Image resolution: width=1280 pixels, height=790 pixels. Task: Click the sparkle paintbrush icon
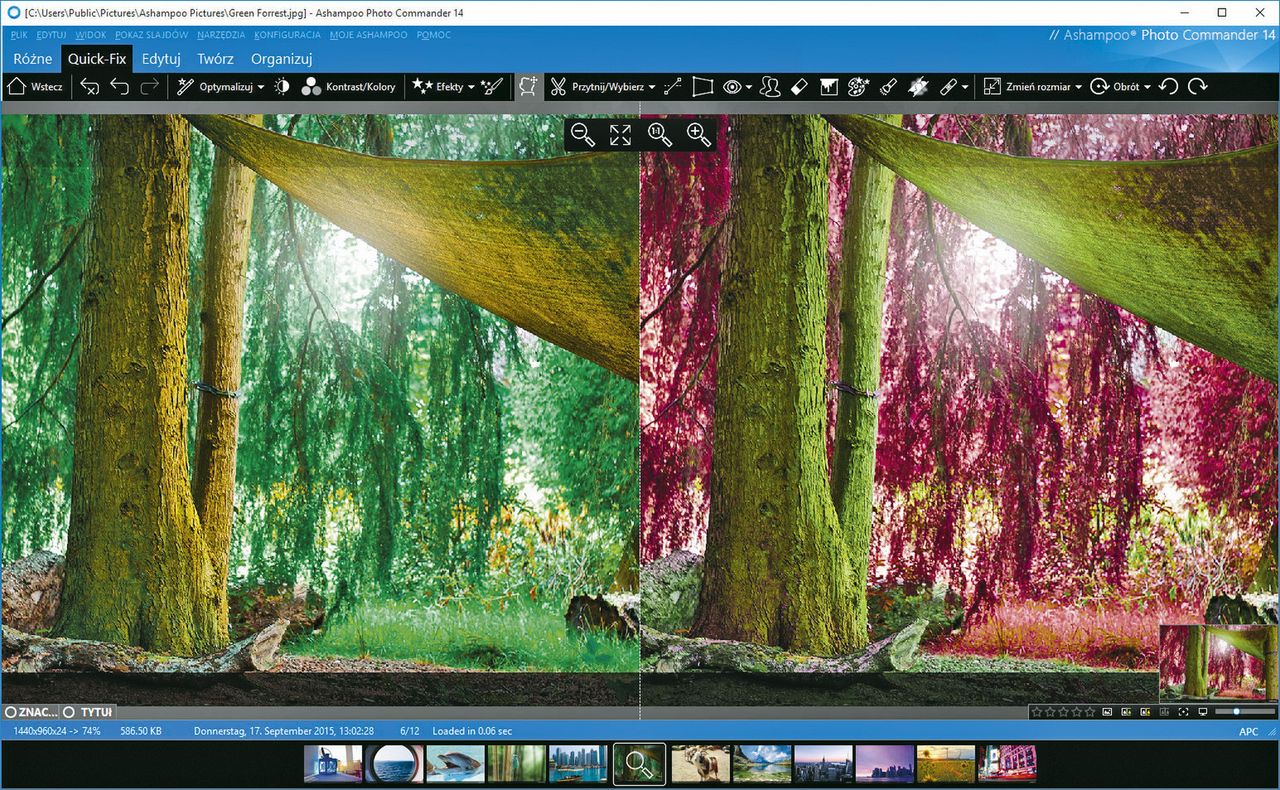pos(492,87)
